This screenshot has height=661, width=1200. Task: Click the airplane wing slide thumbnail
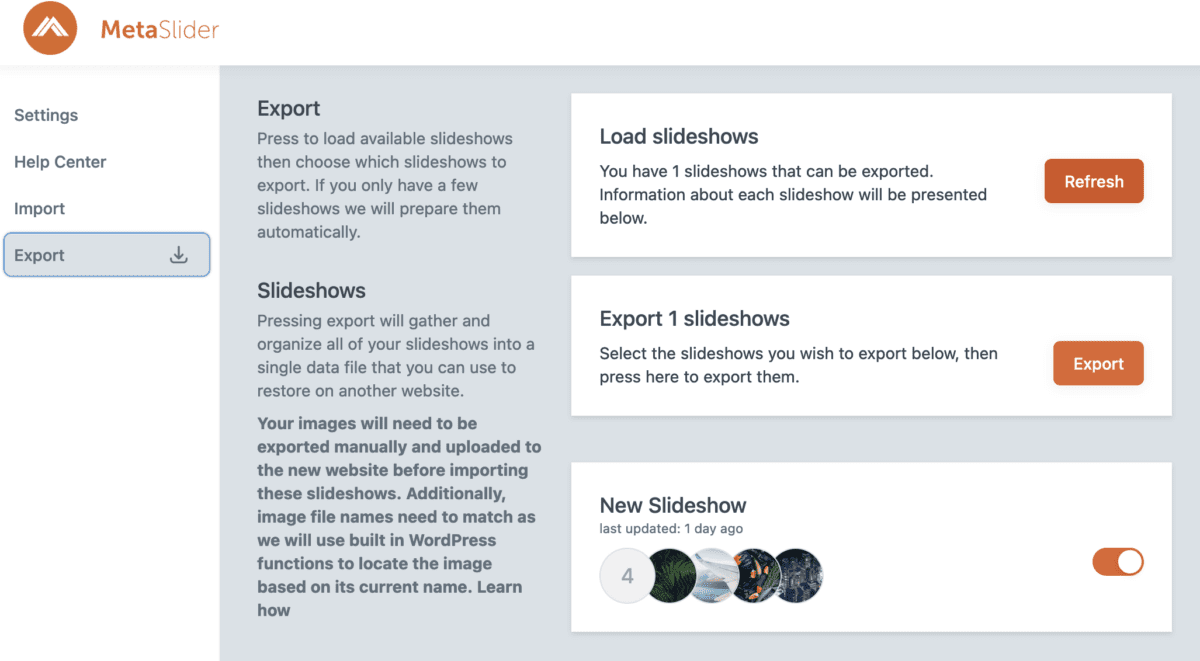click(713, 576)
